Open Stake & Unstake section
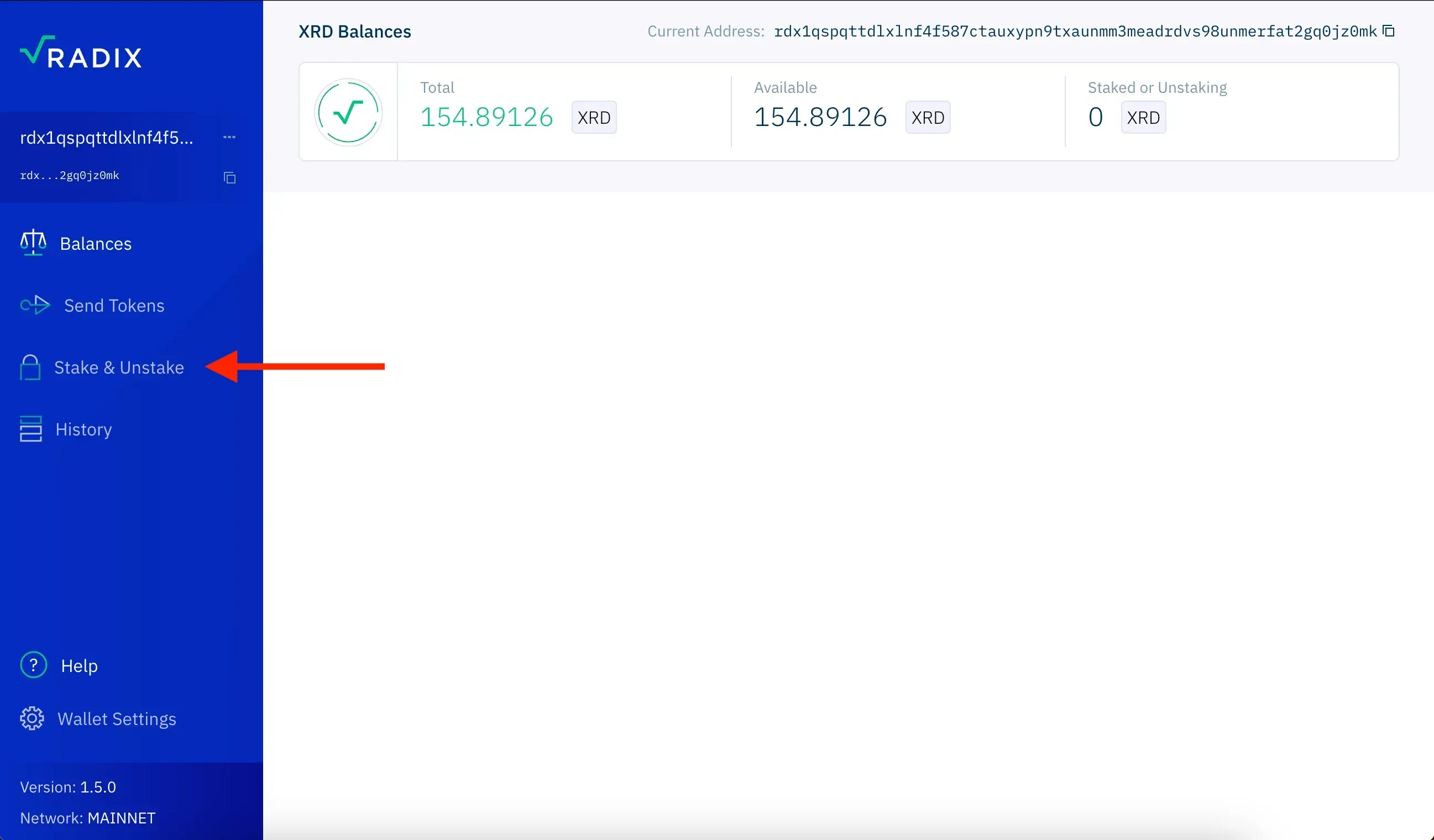 coord(119,368)
